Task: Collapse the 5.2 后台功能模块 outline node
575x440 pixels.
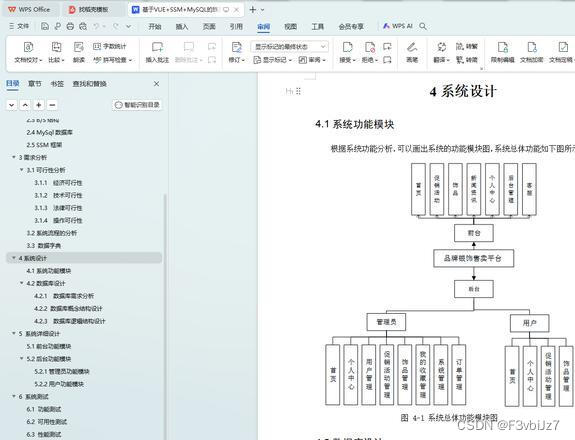Action: point(22,359)
